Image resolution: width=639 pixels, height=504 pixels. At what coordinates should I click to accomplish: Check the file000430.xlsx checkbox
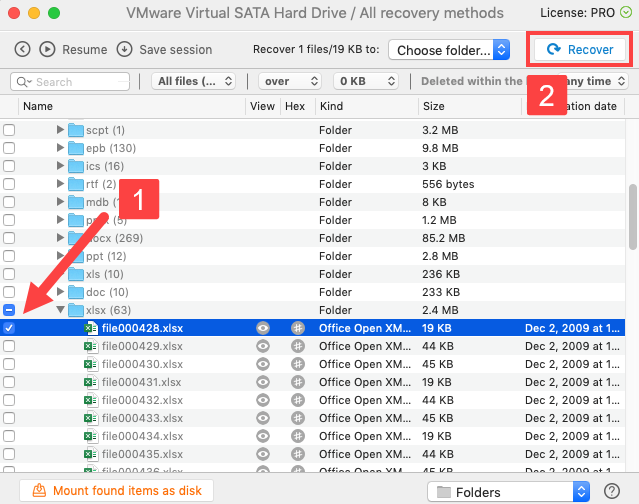(9, 364)
